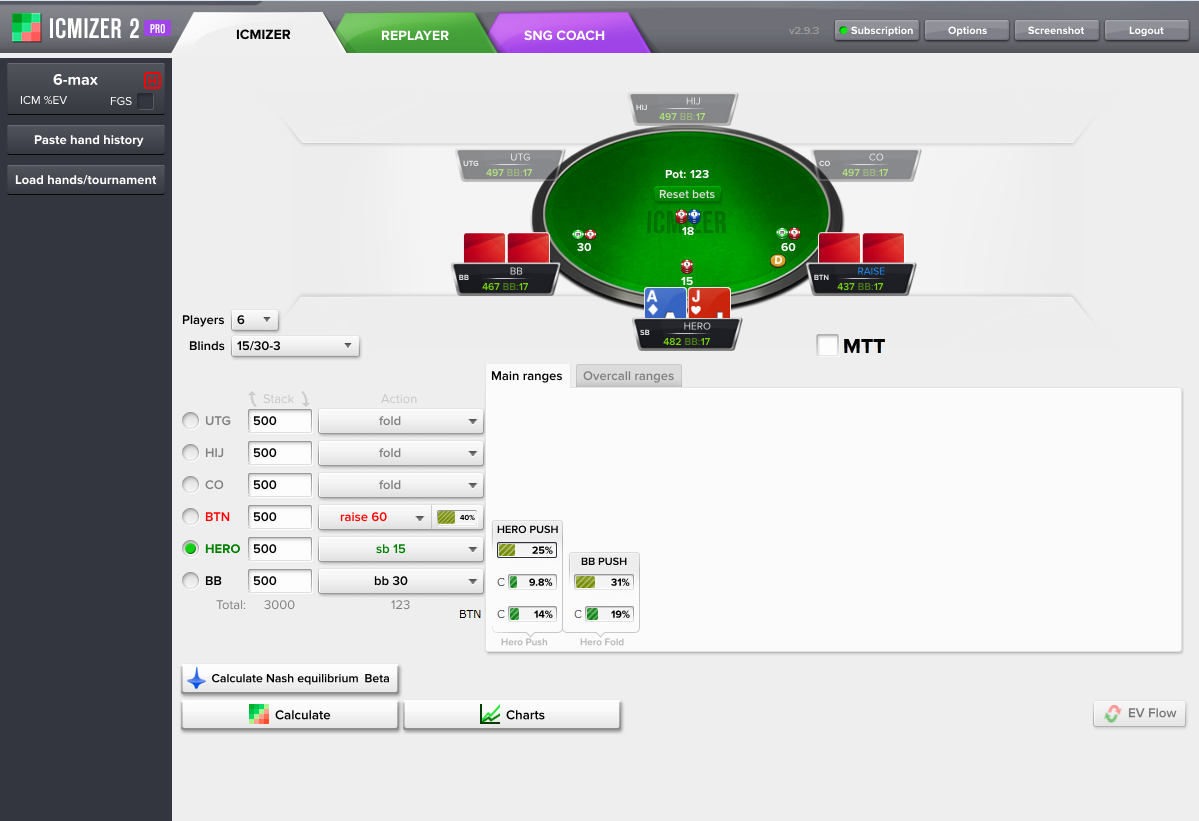Click the dealer D button chip
The width and height of the screenshot is (1199, 821).
pyautogui.click(x=778, y=261)
